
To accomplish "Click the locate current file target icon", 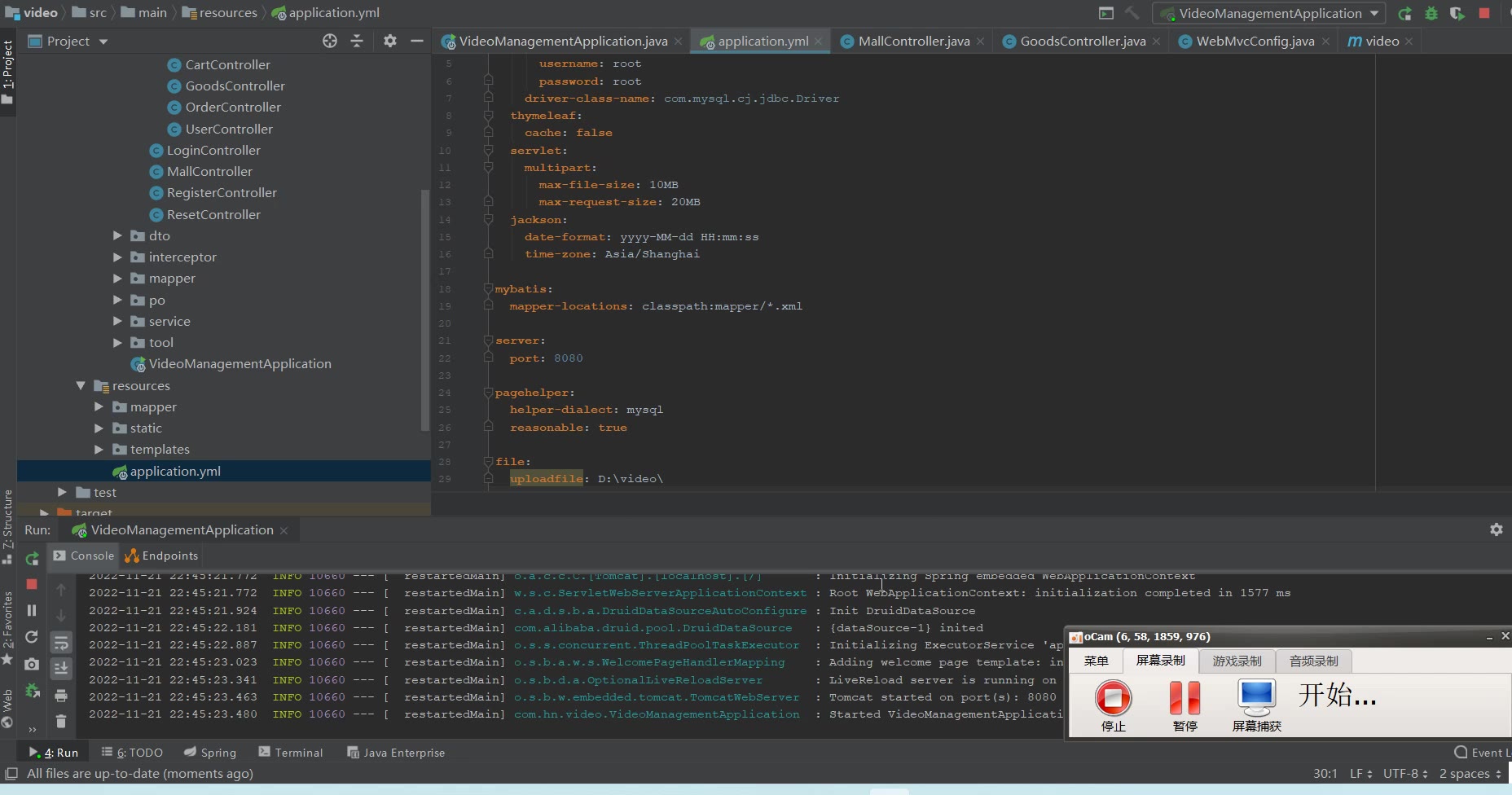I will [x=330, y=41].
